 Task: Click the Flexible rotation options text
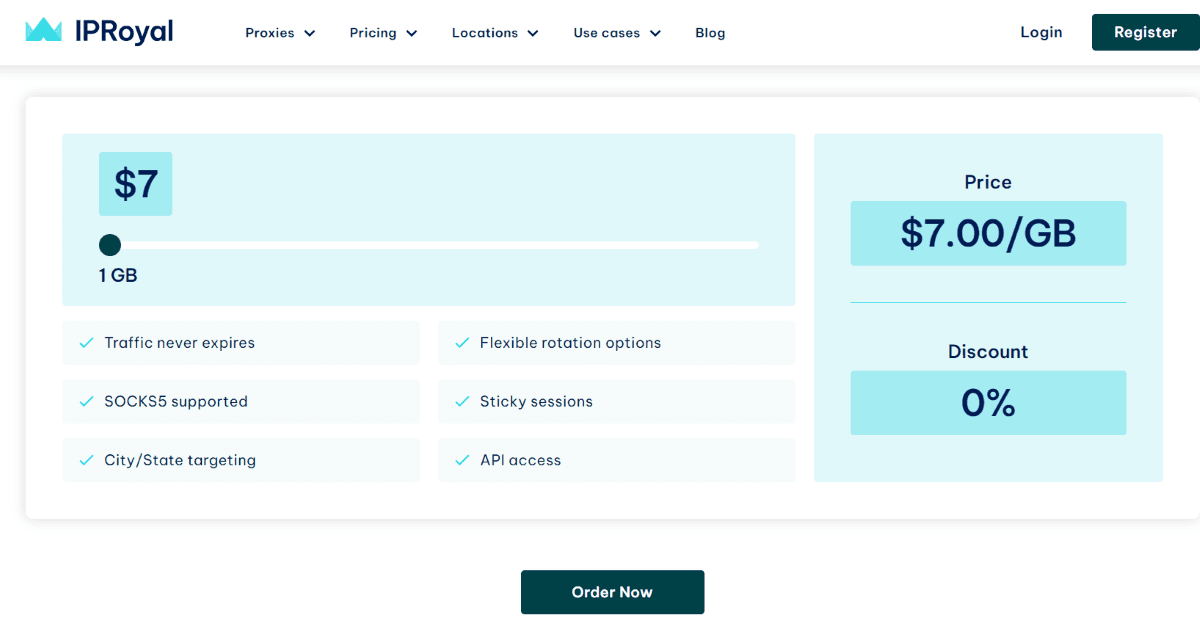570,343
